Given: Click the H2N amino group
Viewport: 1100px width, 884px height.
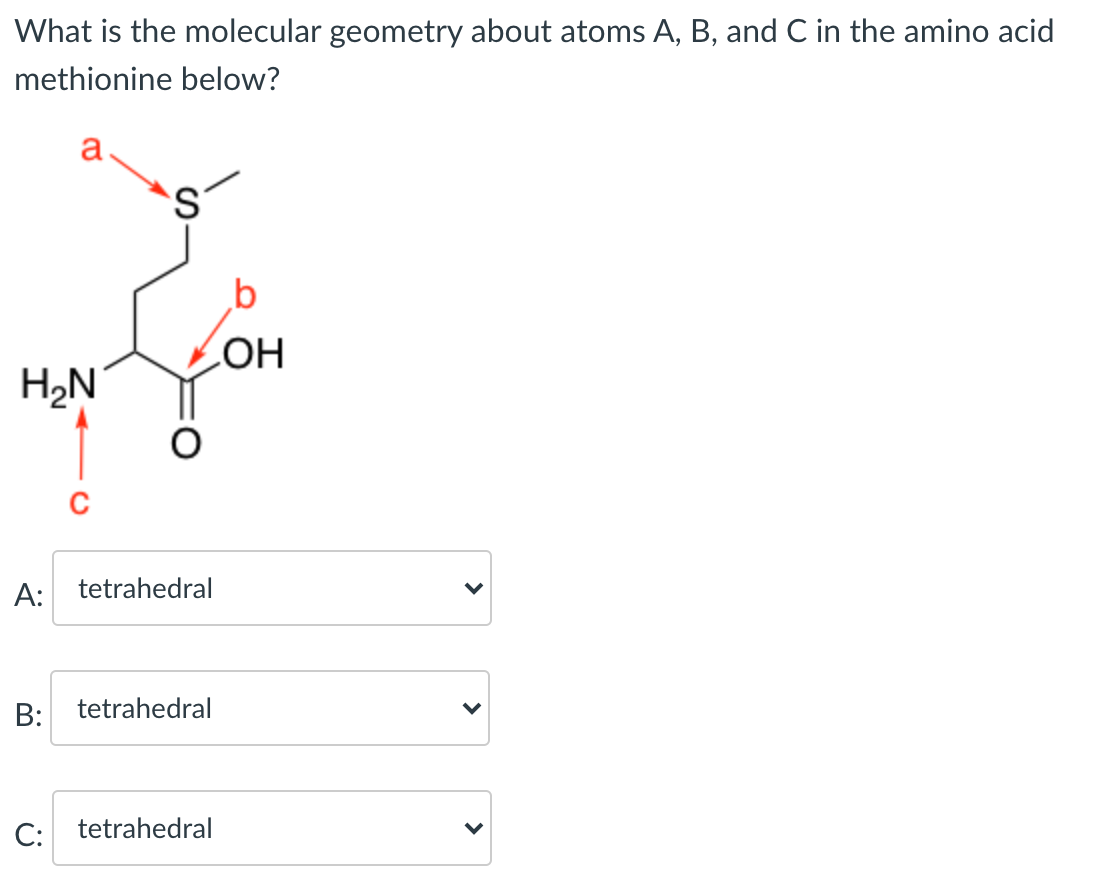Looking at the screenshot, I should [x=58, y=386].
